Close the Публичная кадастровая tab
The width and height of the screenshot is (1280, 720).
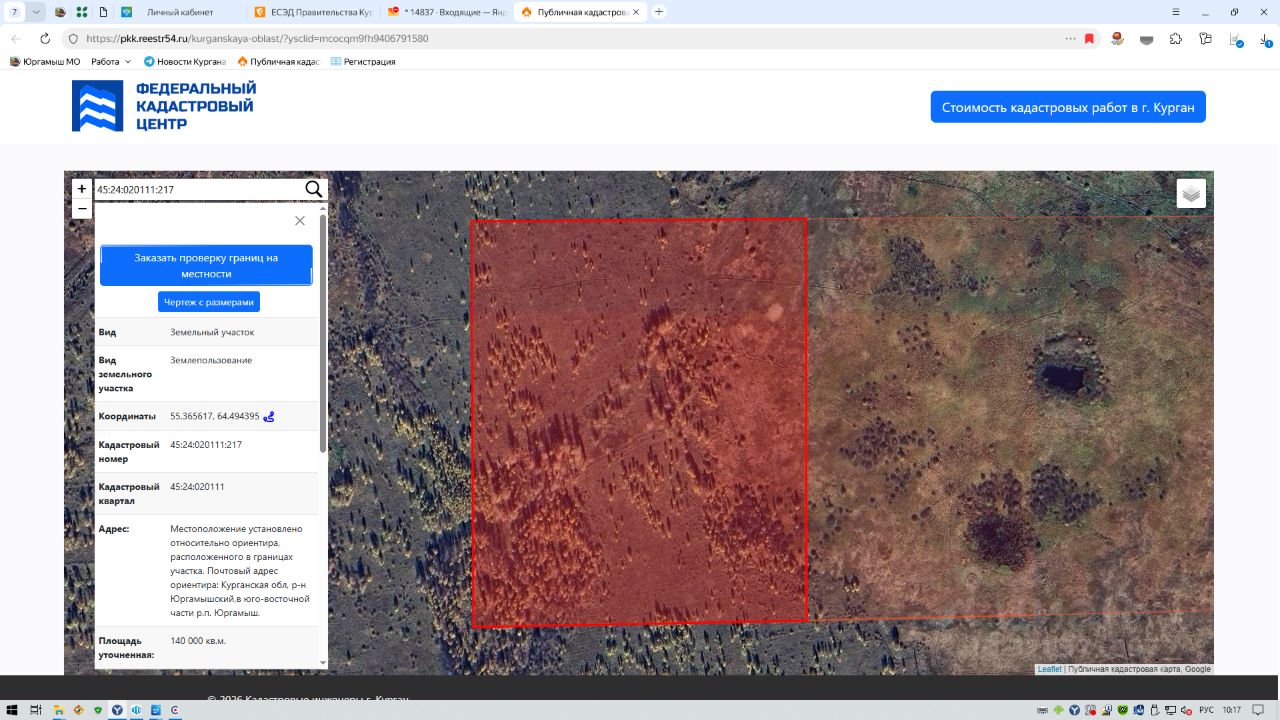click(x=636, y=12)
